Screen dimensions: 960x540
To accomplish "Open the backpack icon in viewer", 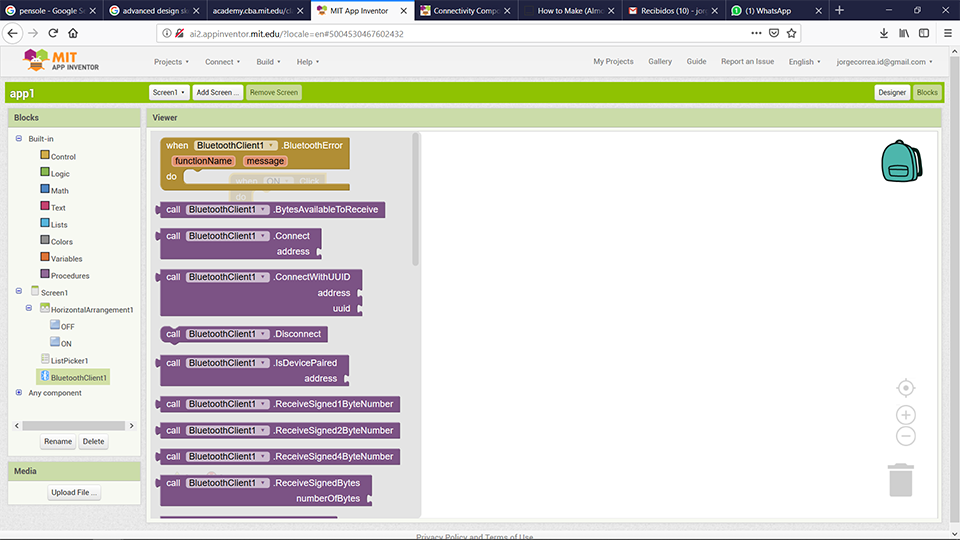I will pos(901,161).
